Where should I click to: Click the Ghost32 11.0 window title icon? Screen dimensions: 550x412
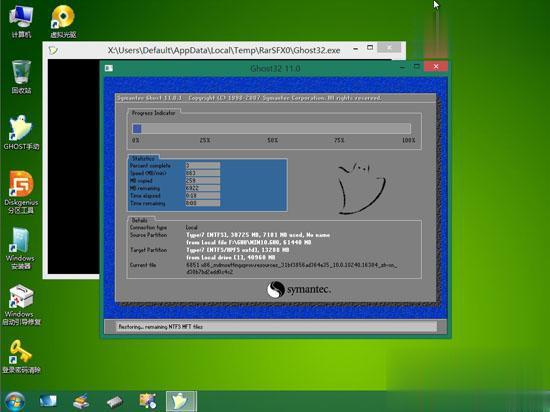(x=109, y=68)
